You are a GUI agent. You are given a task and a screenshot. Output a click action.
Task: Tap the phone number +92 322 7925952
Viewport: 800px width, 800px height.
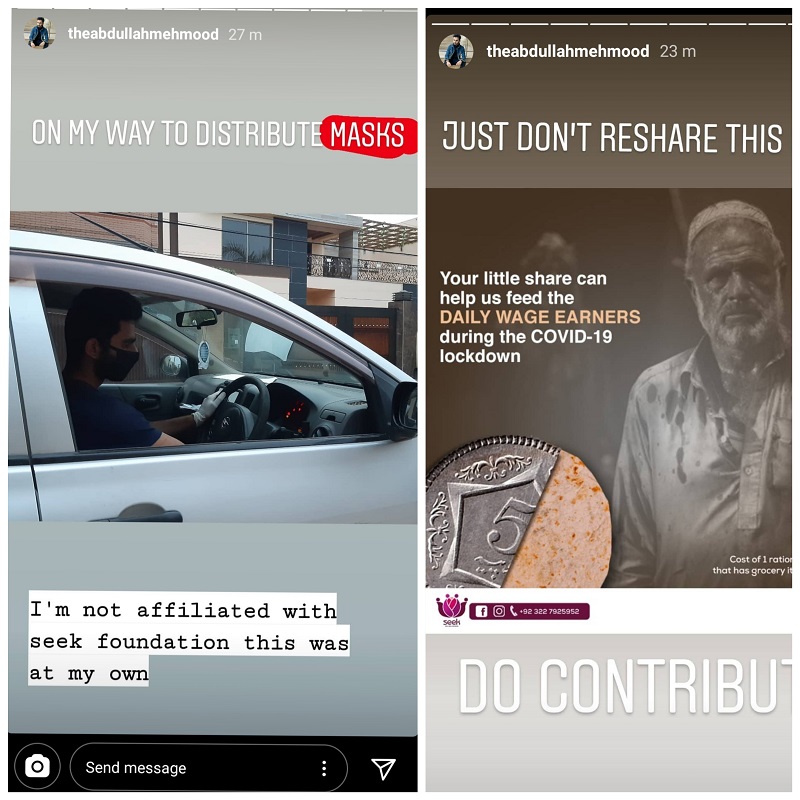549,611
